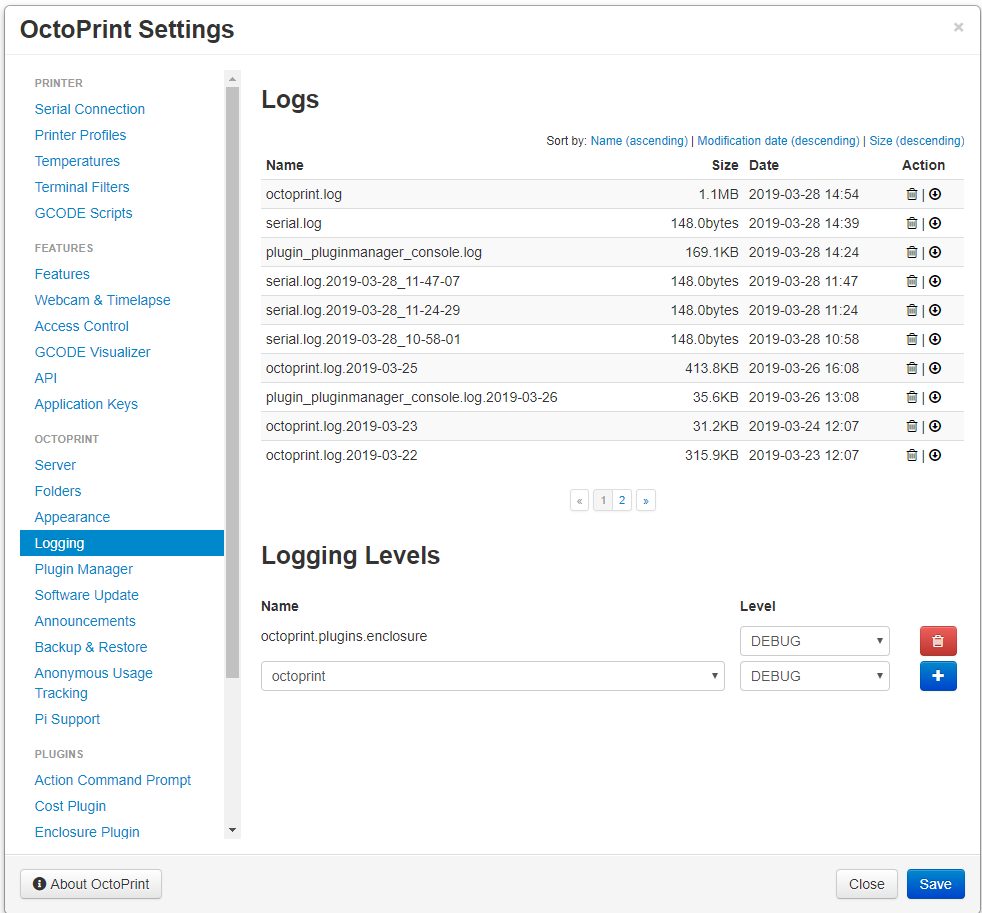Add new logging level with plus button
This screenshot has height=913, width=982.
[938, 676]
